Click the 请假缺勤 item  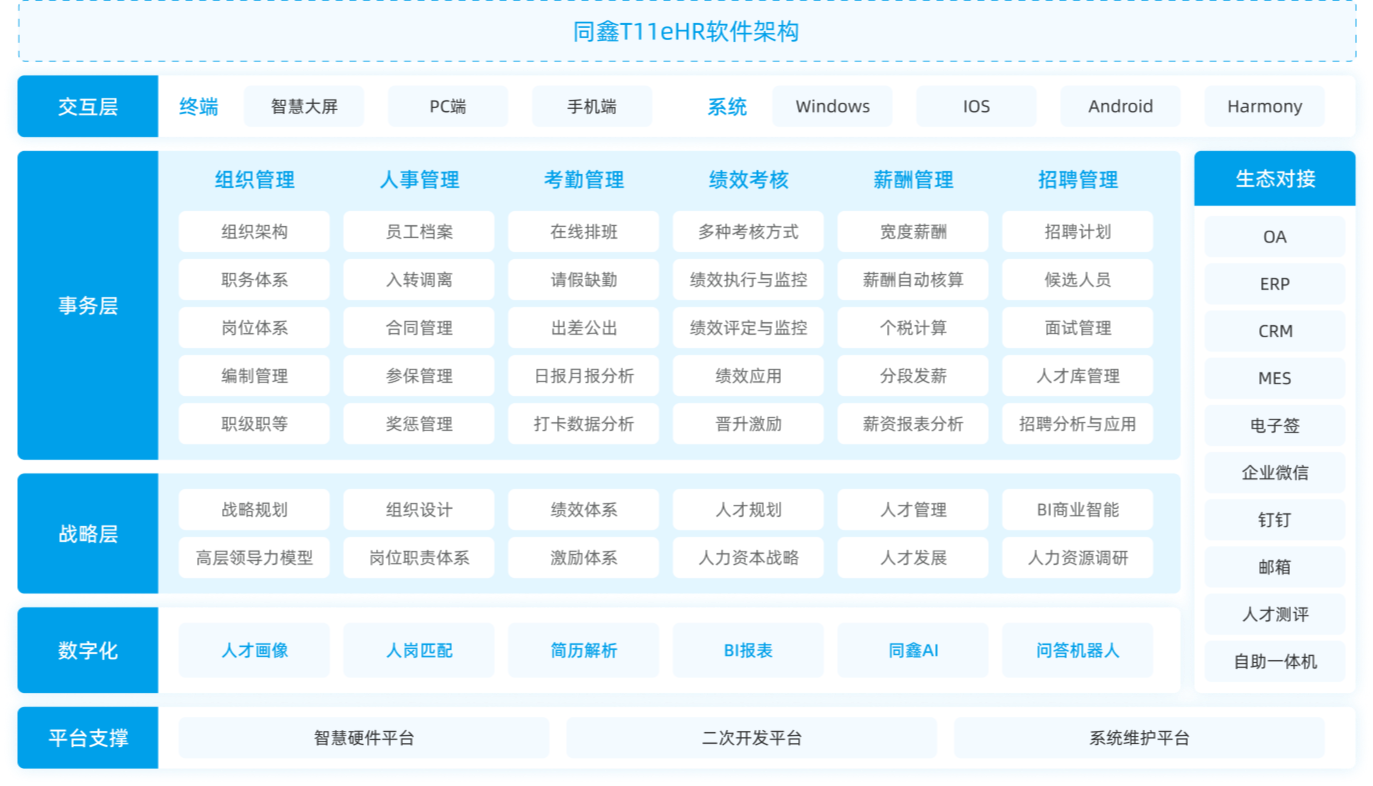(584, 279)
